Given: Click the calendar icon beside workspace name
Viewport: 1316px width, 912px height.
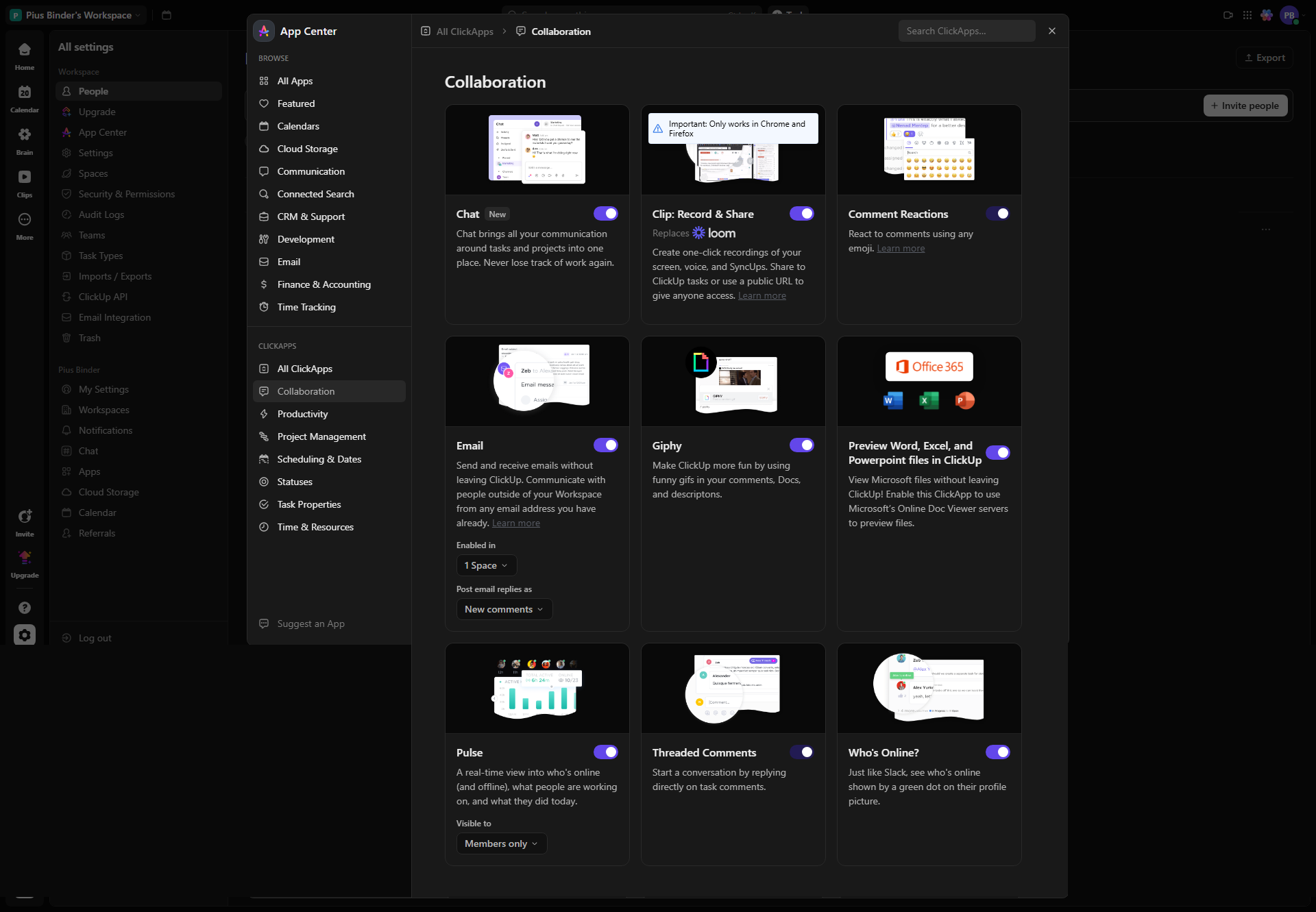Looking at the screenshot, I should pyautogui.click(x=167, y=15).
